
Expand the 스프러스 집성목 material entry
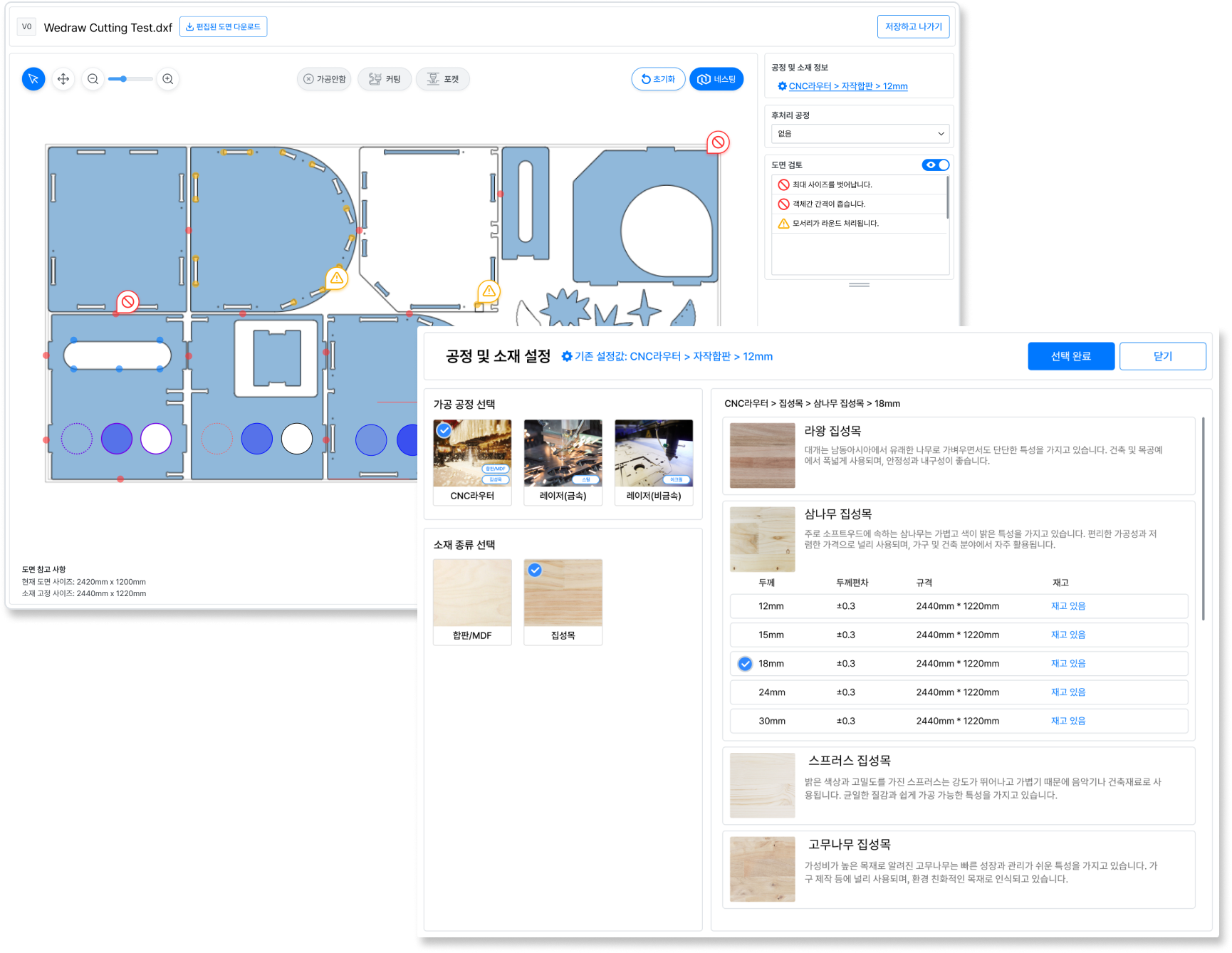[958, 785]
